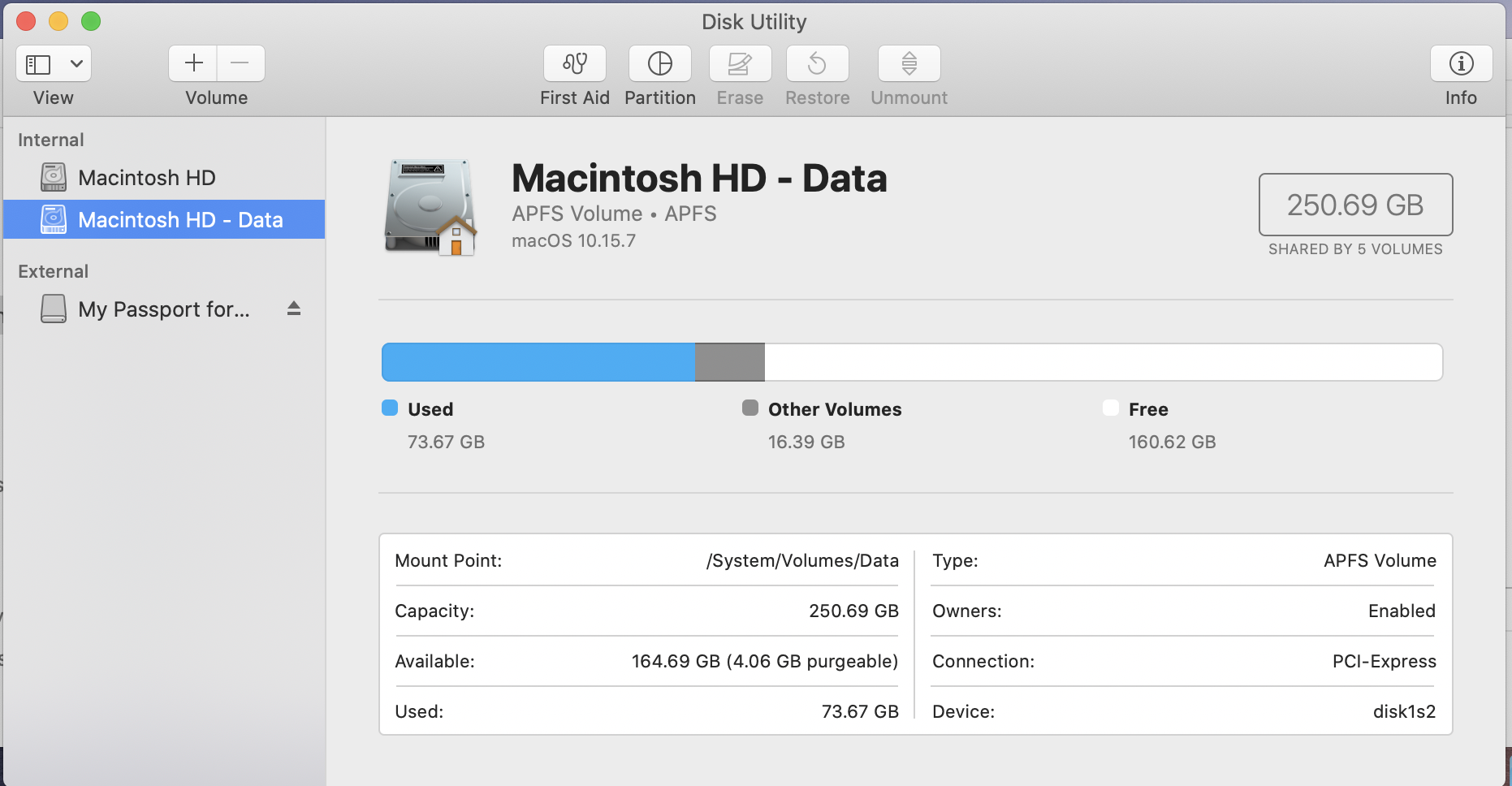Click the My Passport external drive icon
The image size is (1512, 786).
pyautogui.click(x=54, y=309)
